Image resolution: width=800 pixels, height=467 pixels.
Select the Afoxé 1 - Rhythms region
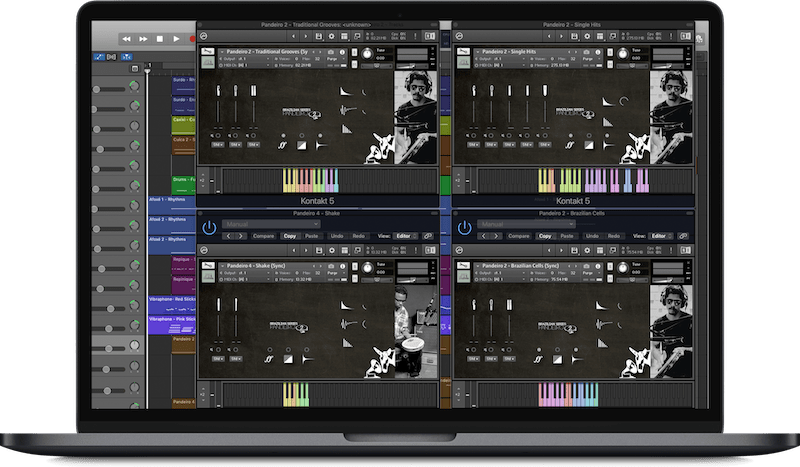point(172,205)
